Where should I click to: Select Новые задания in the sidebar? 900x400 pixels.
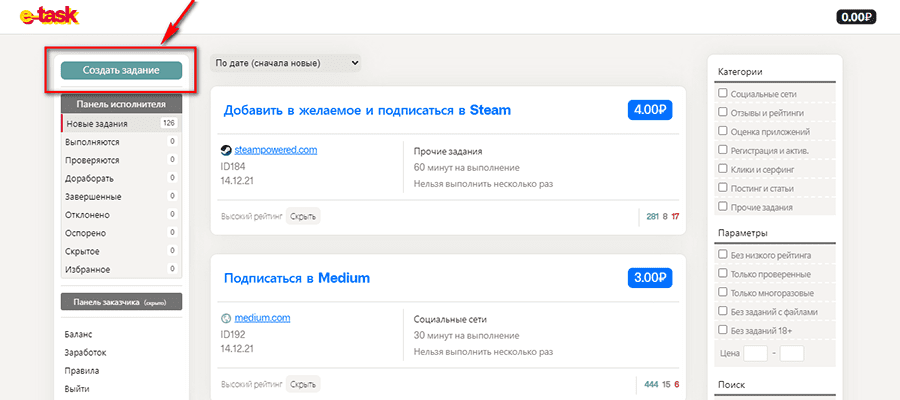point(97,124)
